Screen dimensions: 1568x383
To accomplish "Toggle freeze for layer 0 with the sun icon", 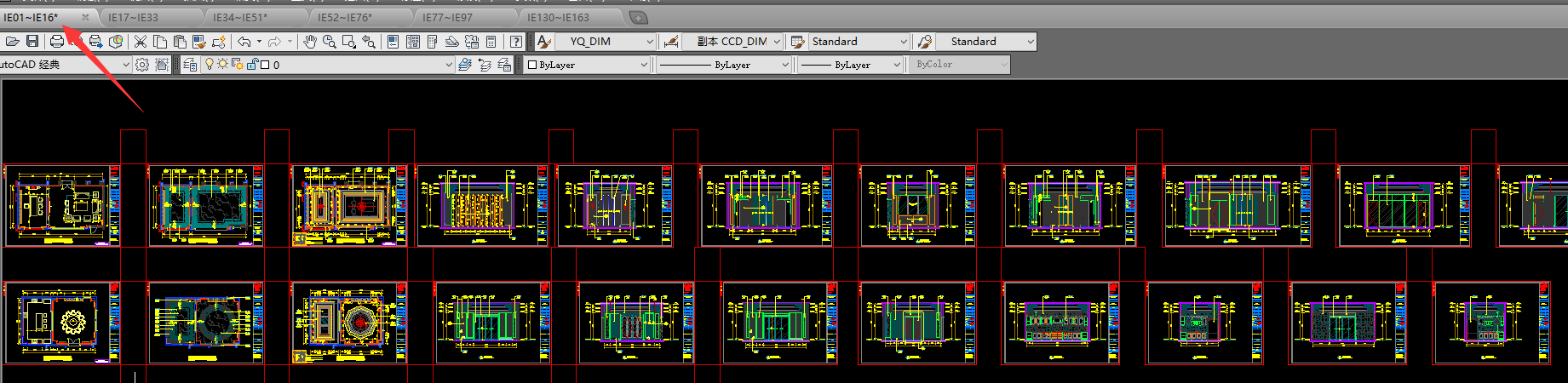I will click(x=222, y=64).
